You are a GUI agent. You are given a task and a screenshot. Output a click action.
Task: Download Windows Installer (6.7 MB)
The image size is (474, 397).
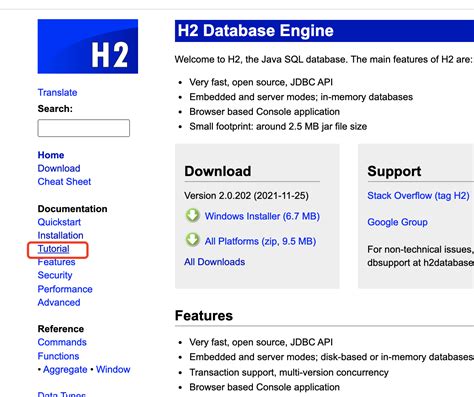262,216
